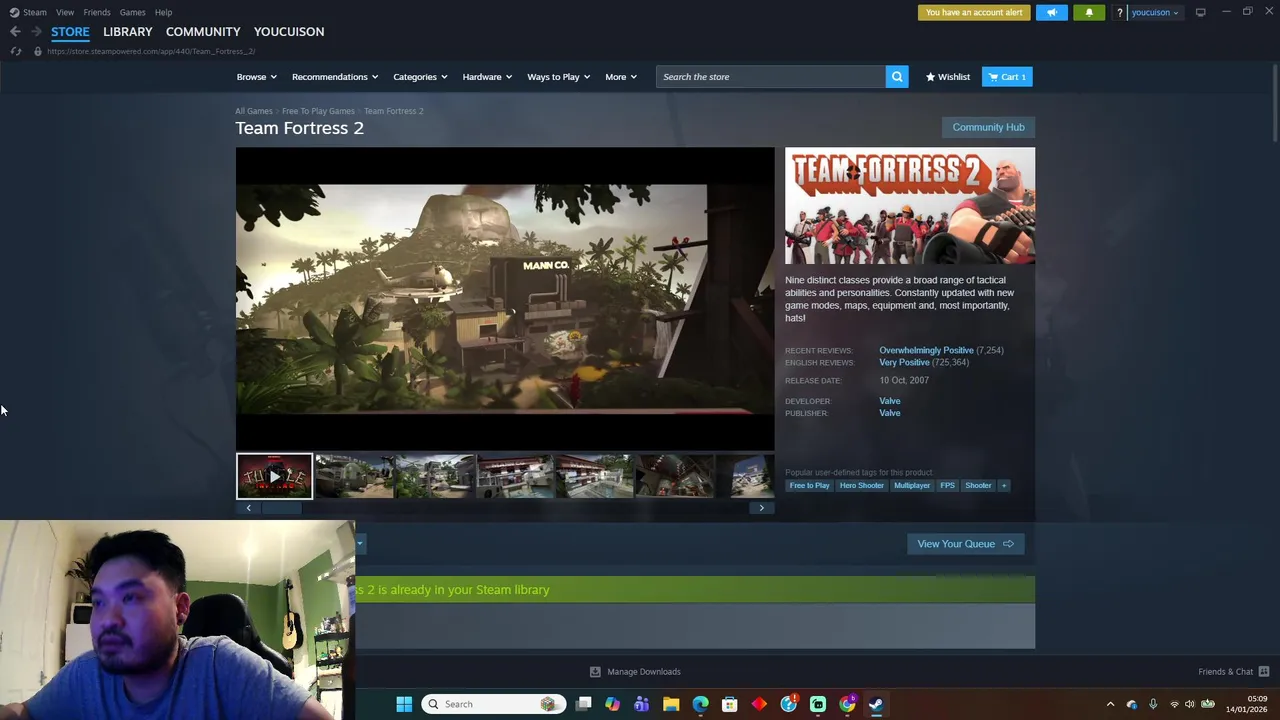Open Friends & Chat icon
Screen dimensions: 1280x720
click(1264, 672)
